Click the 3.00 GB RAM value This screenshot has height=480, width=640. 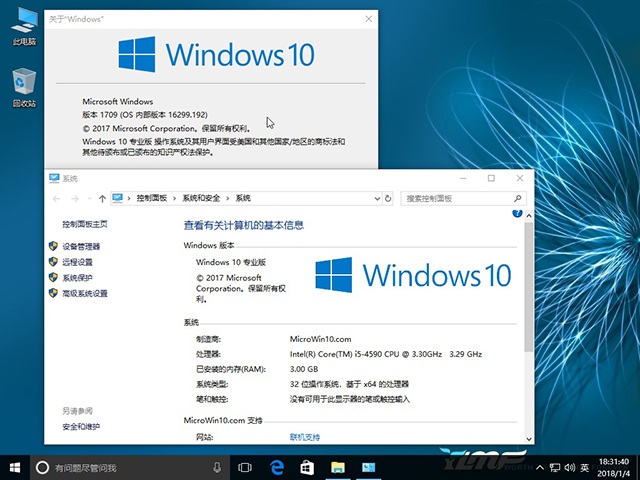point(304,369)
